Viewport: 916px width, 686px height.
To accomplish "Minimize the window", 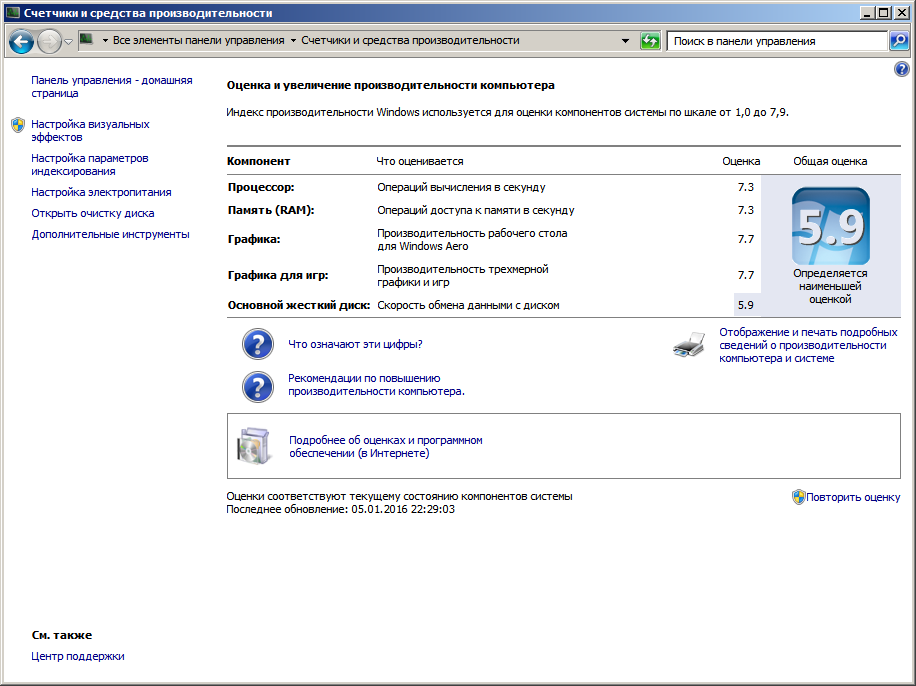I will coord(868,12).
